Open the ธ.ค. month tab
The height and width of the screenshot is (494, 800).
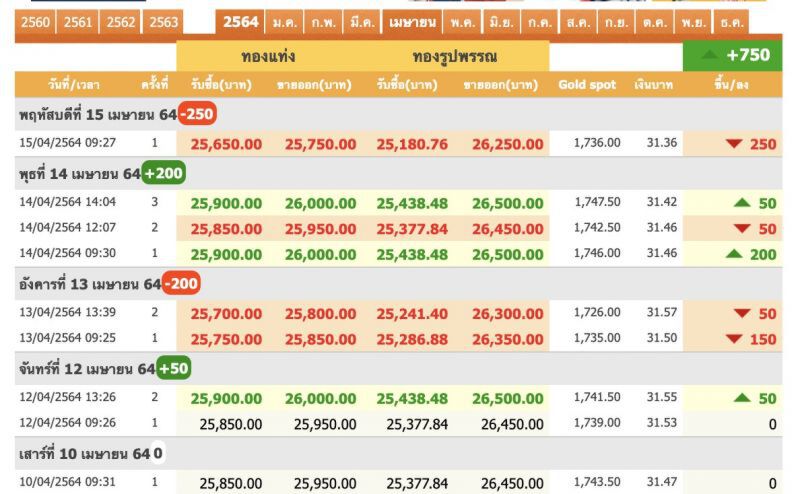coord(732,22)
